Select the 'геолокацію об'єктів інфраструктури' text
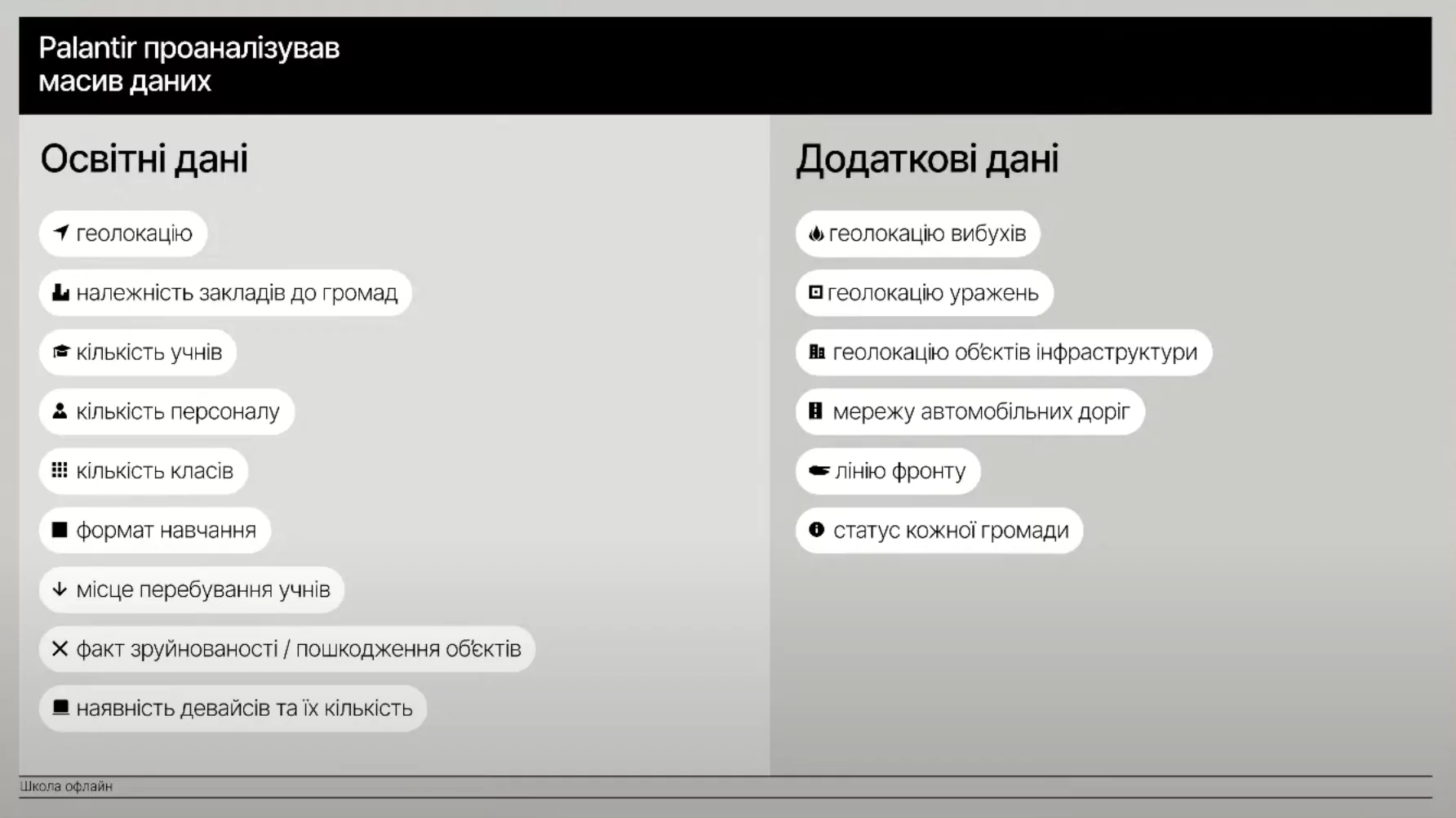The height and width of the screenshot is (818, 1456). [x=1015, y=353]
